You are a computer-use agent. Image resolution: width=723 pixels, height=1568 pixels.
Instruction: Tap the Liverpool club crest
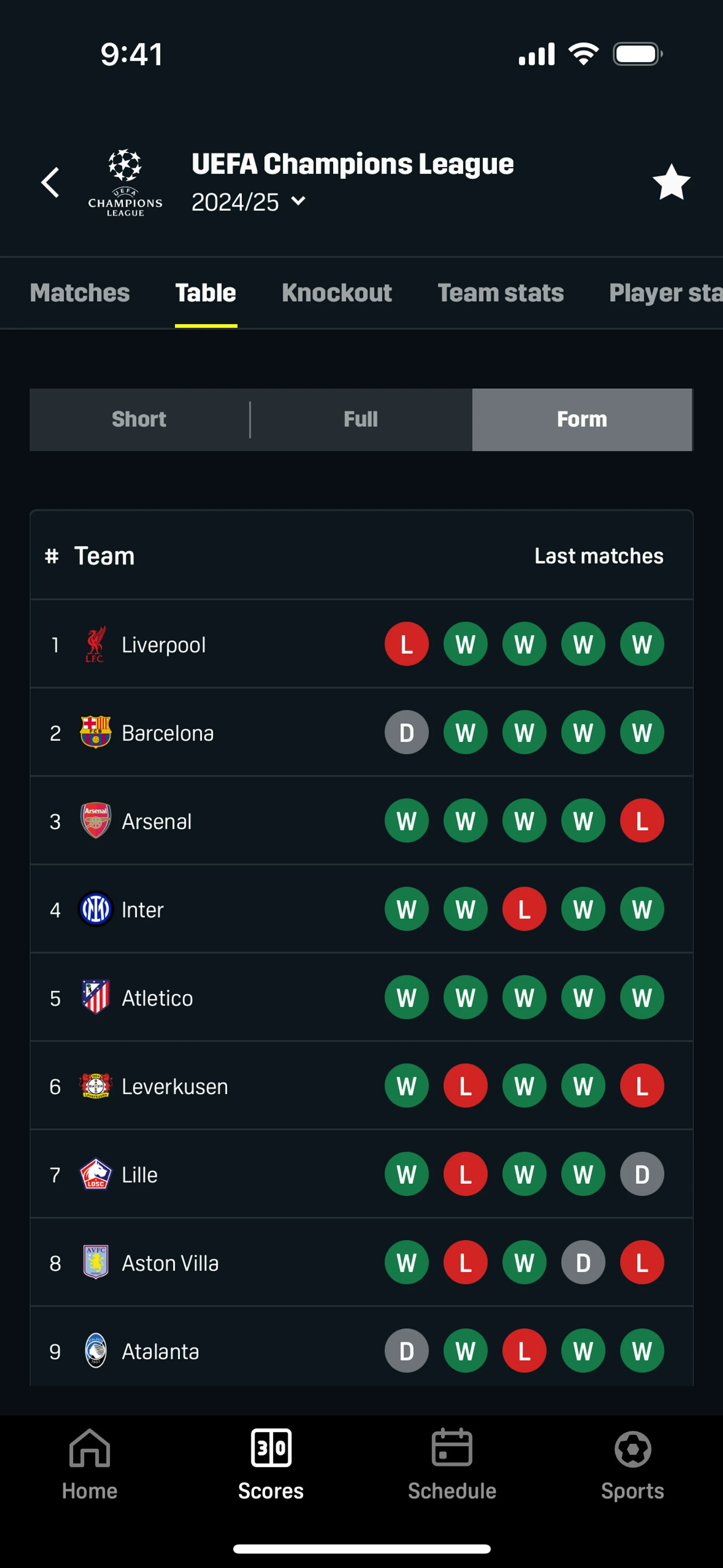pos(96,644)
